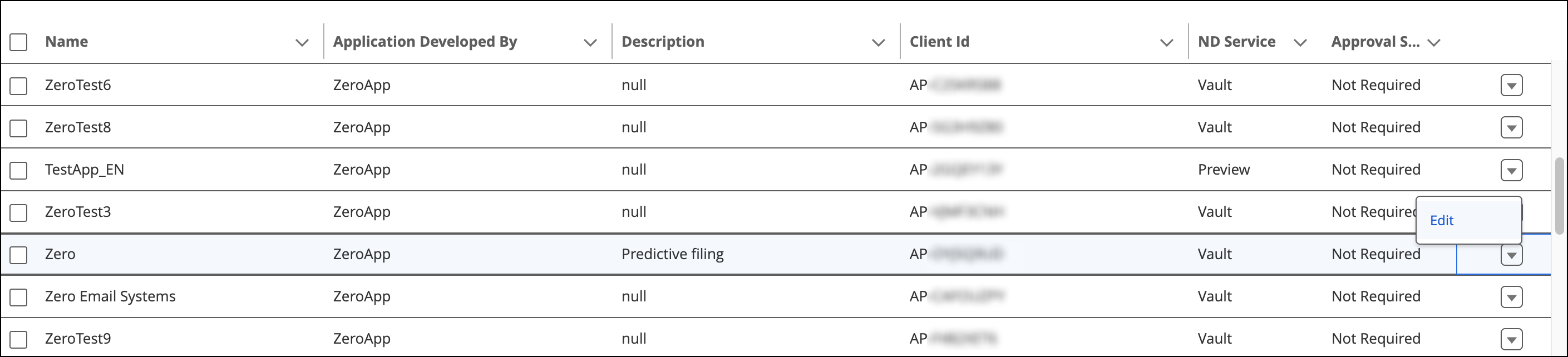1568x357 pixels.
Task: Click the Predictive filing description cell
Action: pyautogui.click(x=673, y=254)
